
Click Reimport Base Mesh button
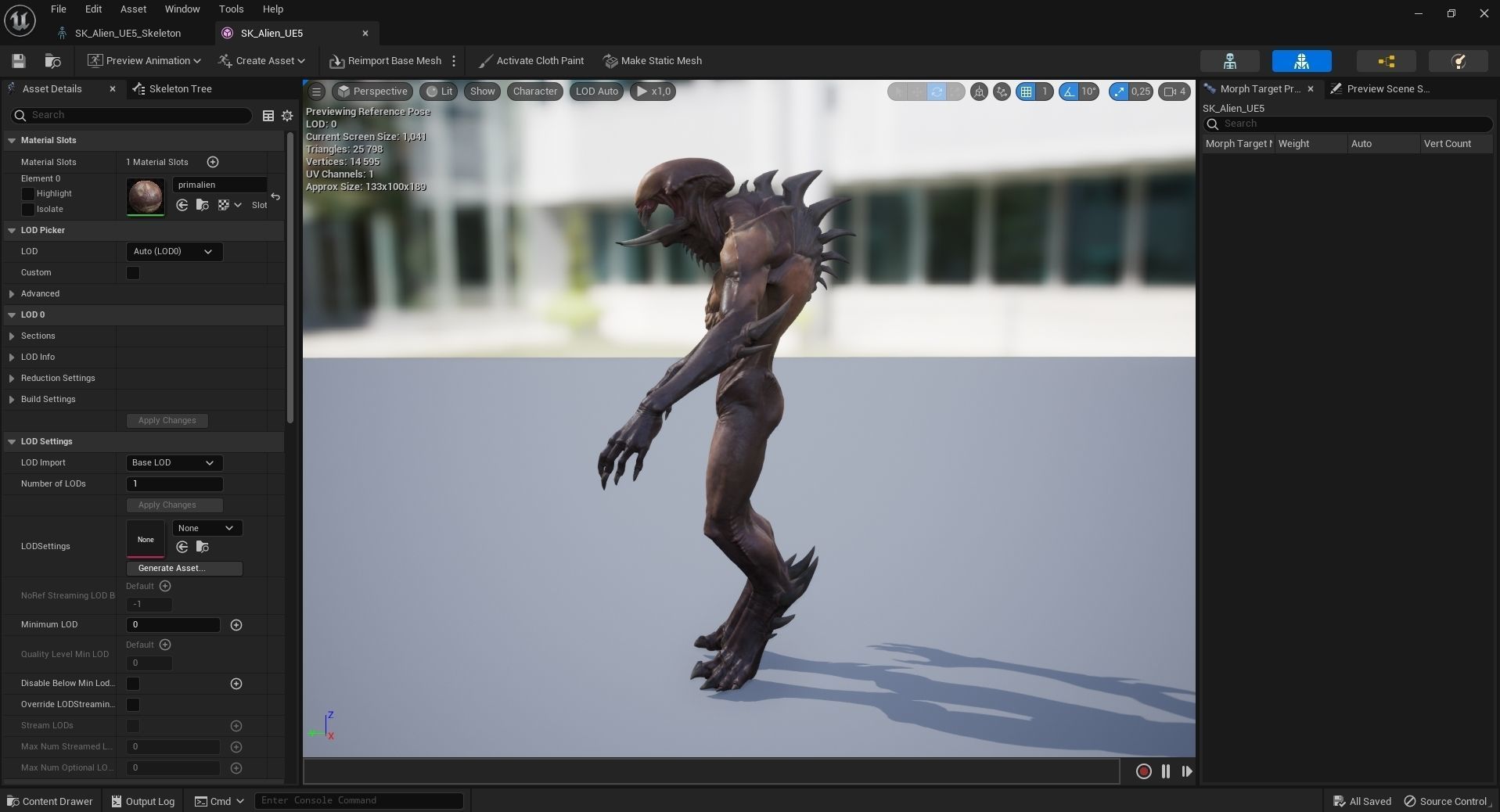(385, 61)
